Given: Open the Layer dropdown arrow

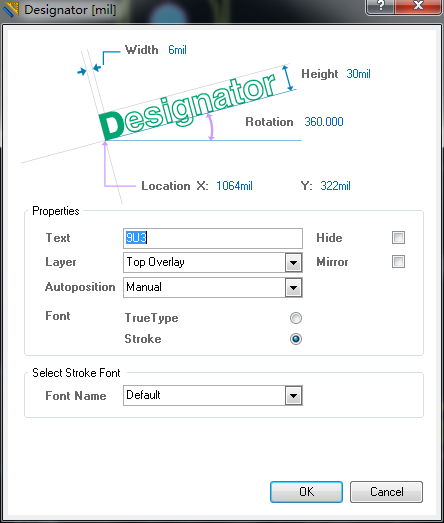Looking at the screenshot, I should (294, 263).
